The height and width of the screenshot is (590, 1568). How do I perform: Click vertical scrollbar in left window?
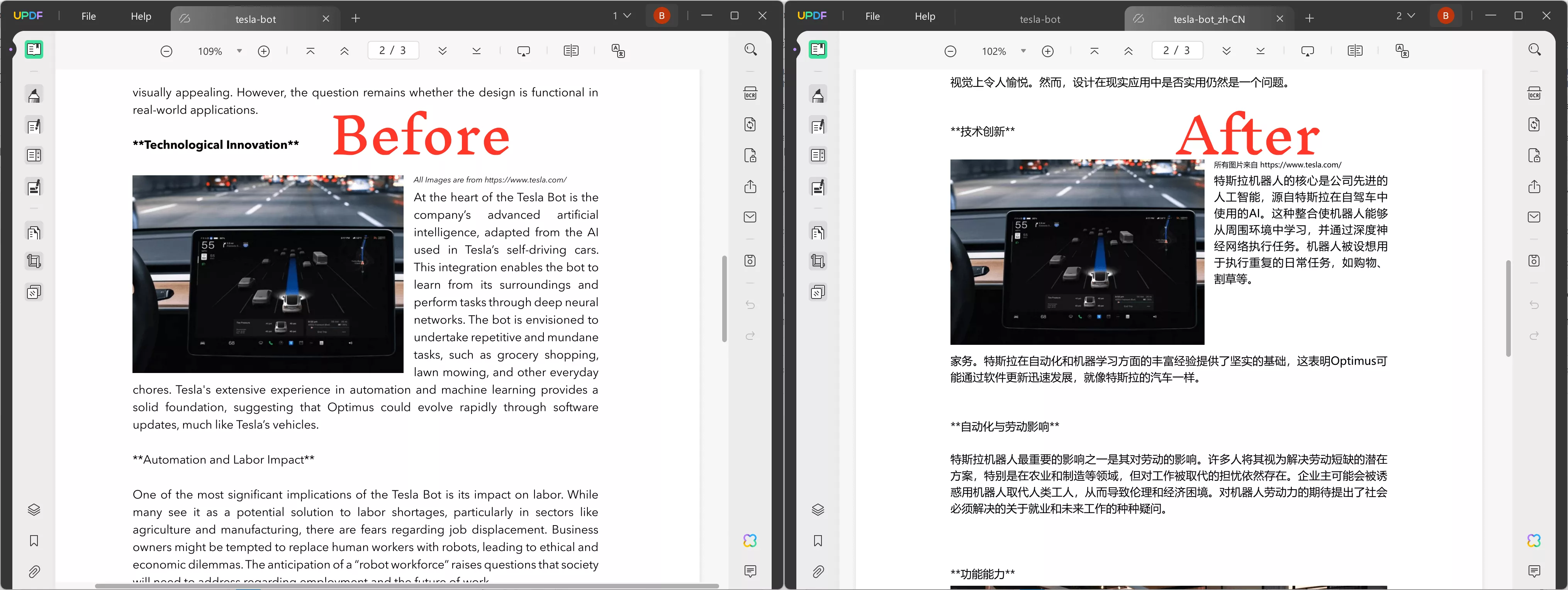pyautogui.click(x=725, y=298)
